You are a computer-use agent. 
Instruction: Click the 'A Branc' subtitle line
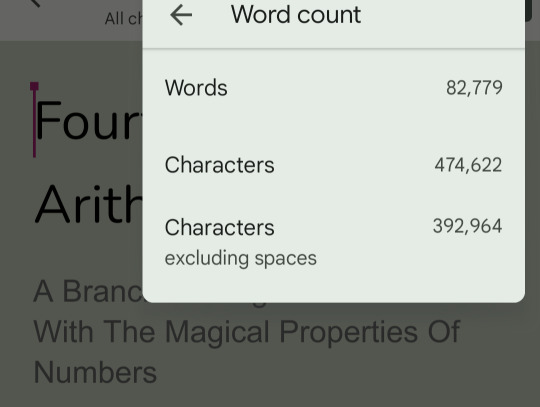(x=88, y=291)
